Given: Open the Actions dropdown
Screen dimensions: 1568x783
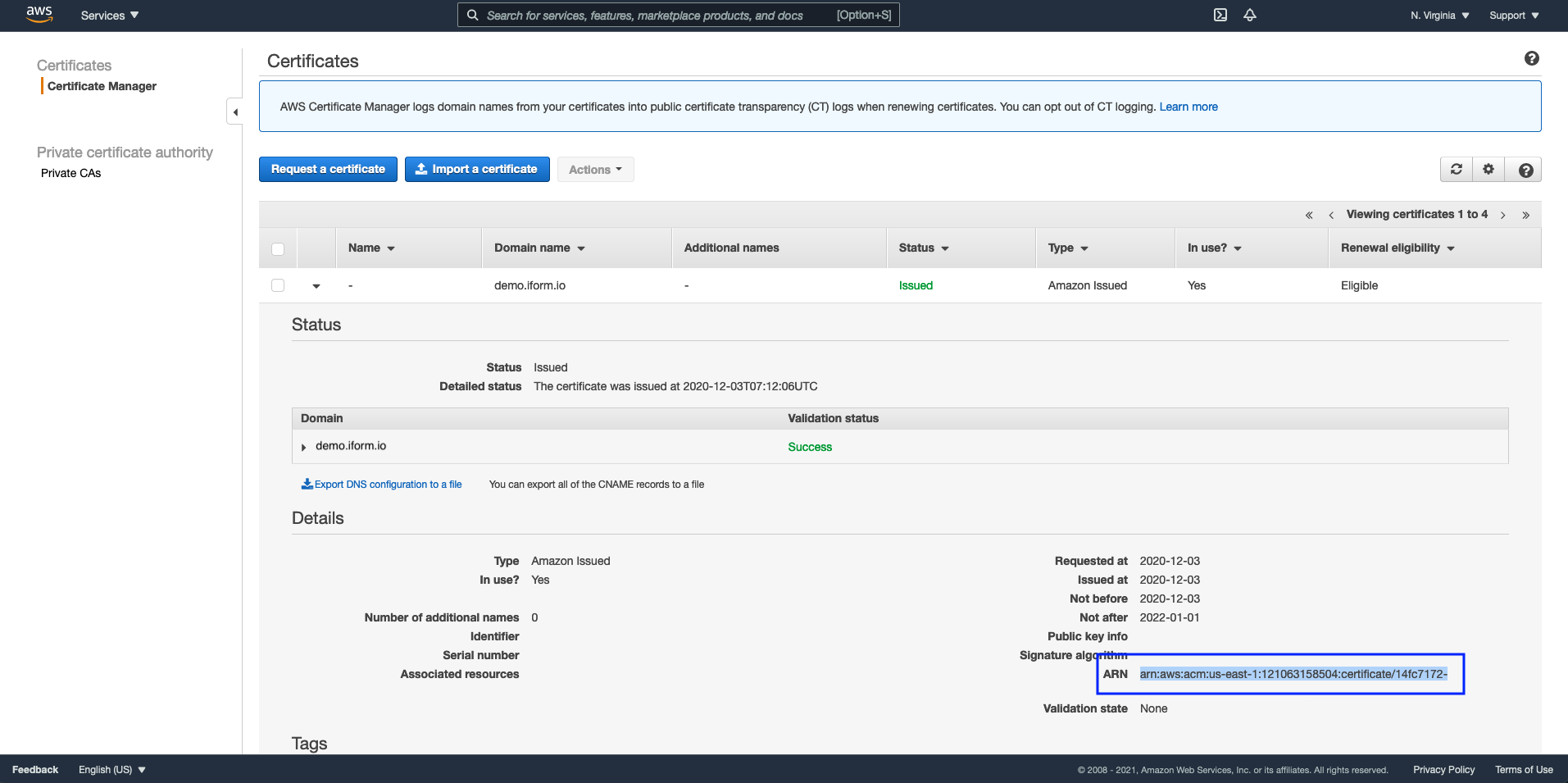Looking at the screenshot, I should point(596,169).
